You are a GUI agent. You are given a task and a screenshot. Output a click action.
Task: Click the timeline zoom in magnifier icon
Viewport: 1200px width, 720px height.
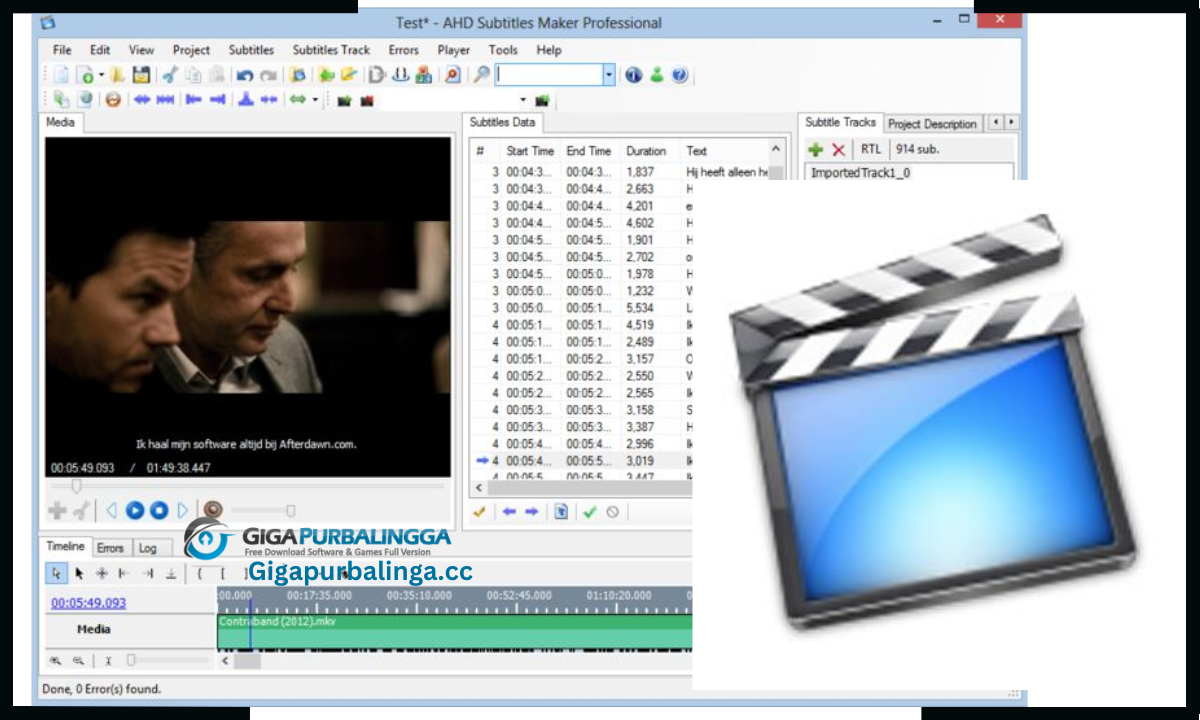click(55, 661)
